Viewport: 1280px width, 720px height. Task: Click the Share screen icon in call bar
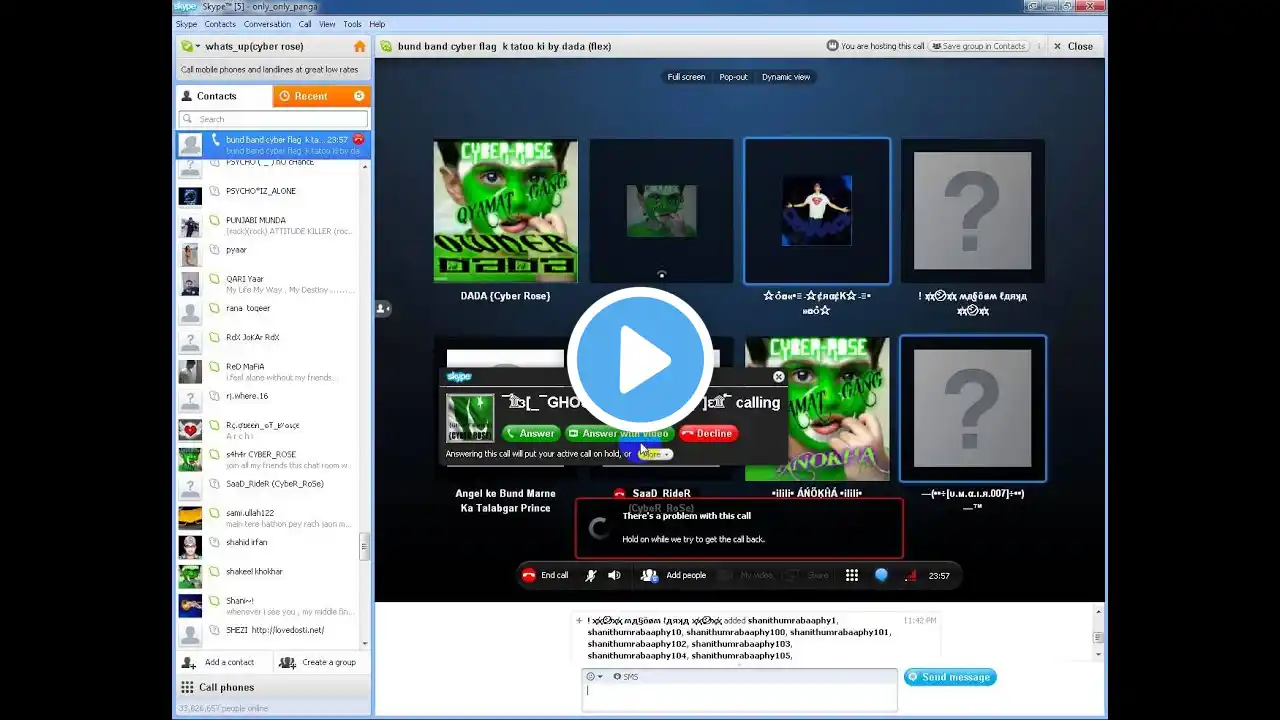[790, 575]
